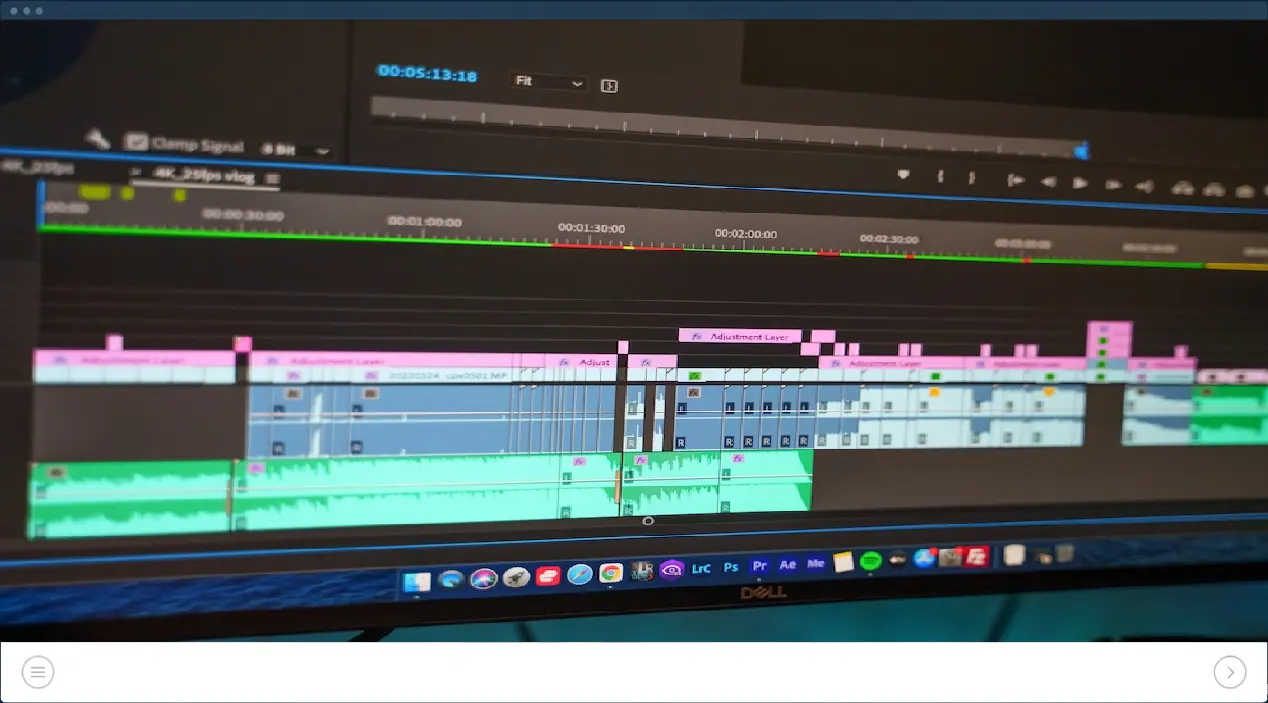Open the wrench settings icon in the scopes panel
Screen dimensions: 1268x703
(98, 139)
